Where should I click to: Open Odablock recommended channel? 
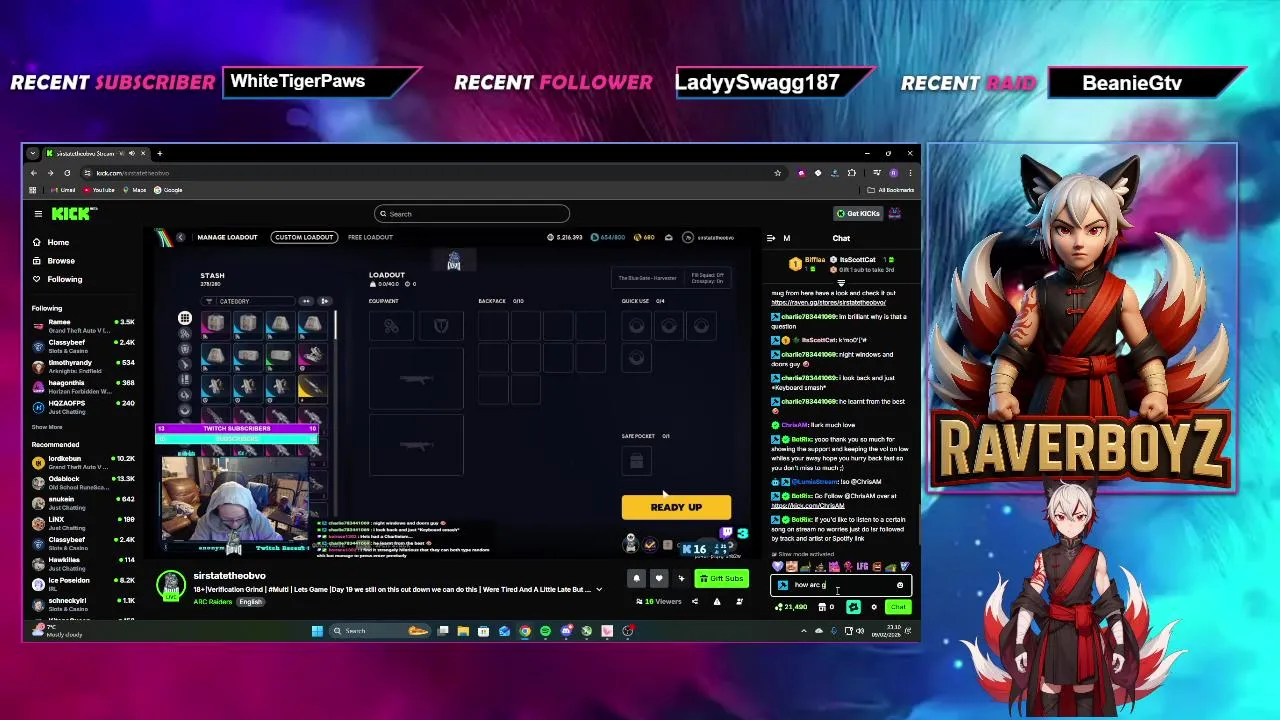84,482
